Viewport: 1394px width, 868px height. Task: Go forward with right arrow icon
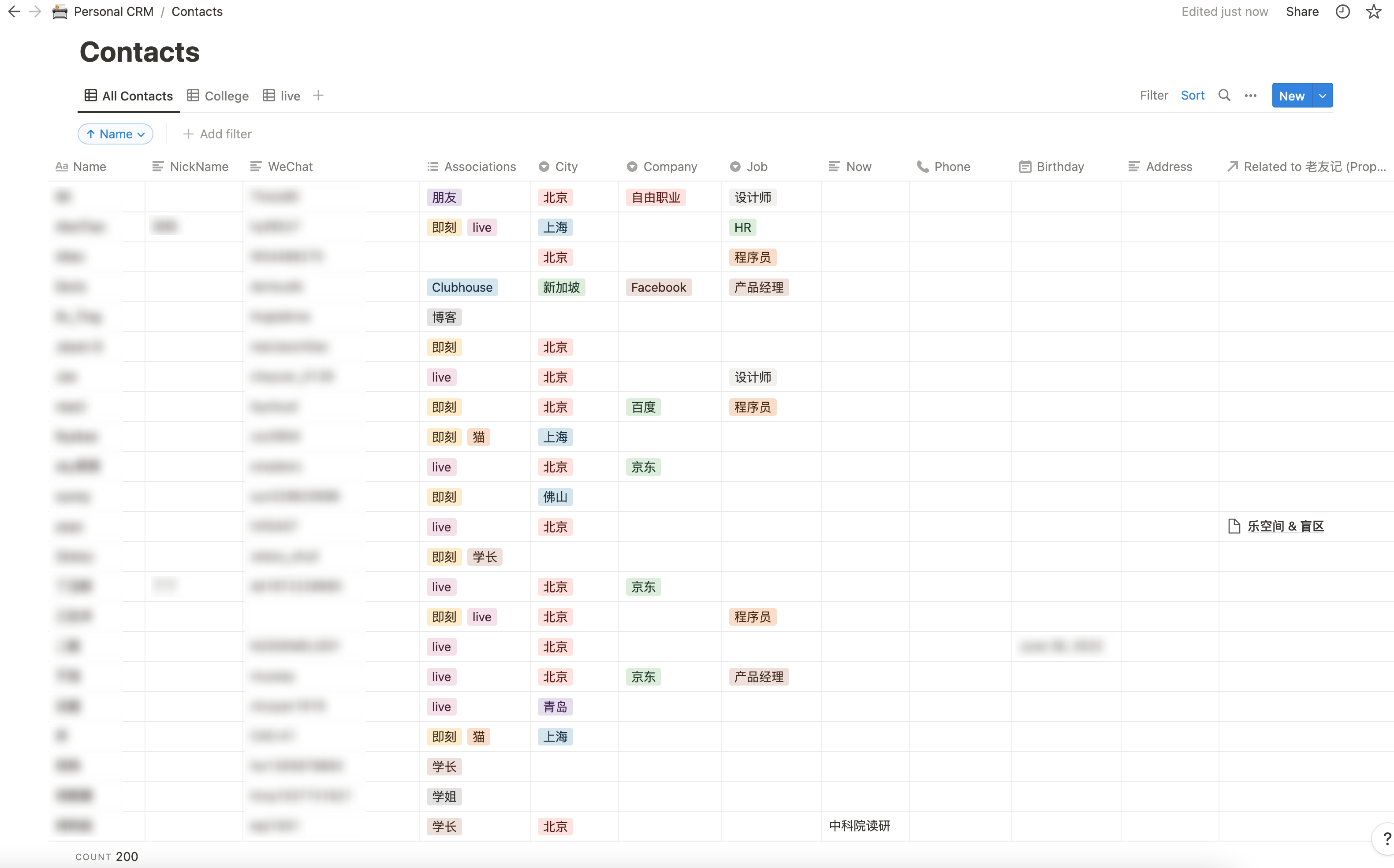click(x=36, y=11)
